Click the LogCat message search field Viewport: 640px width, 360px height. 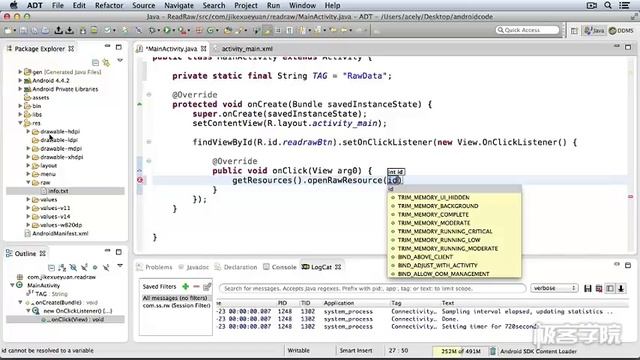point(372,289)
